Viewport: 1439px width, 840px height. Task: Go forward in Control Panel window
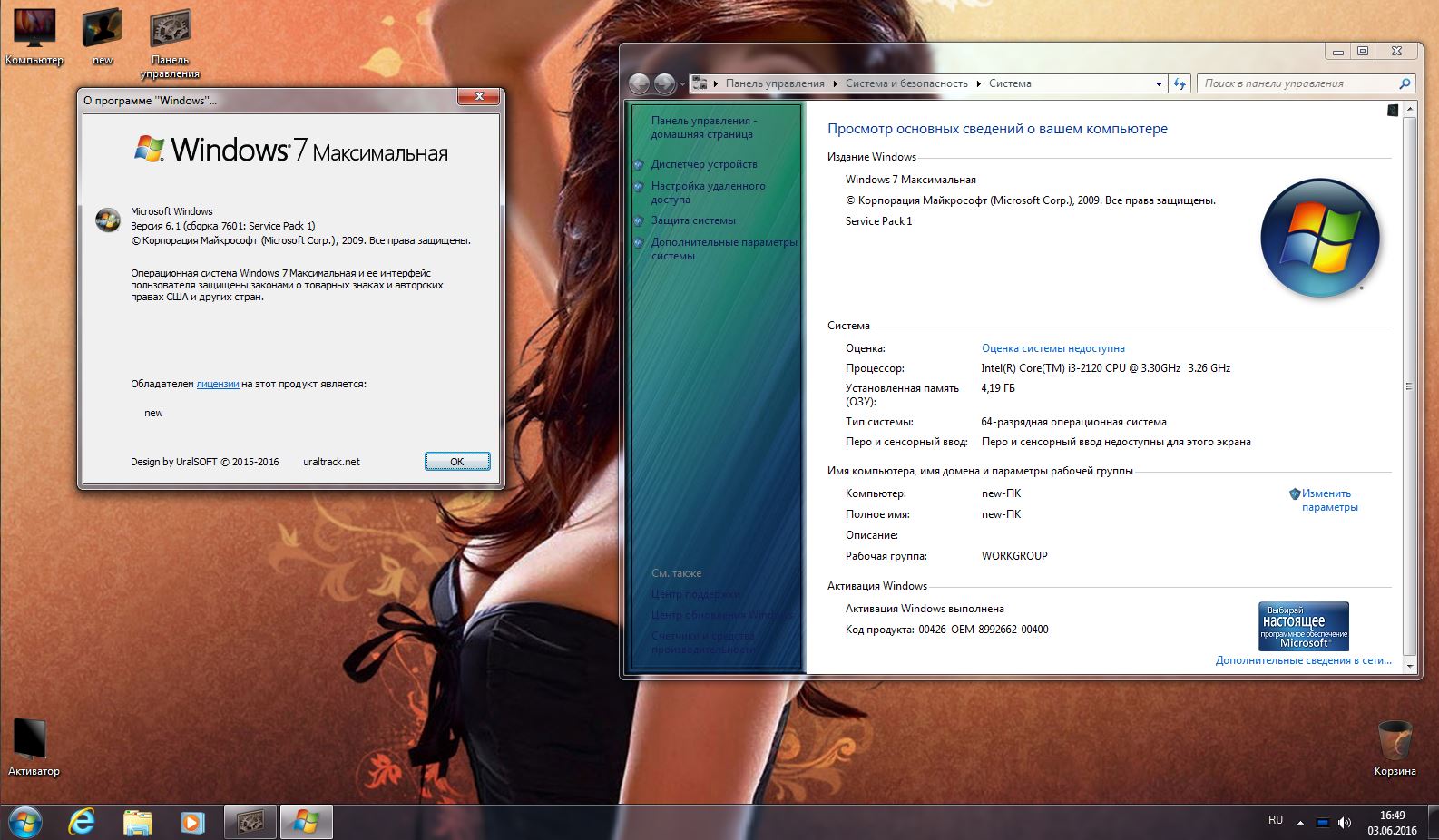tap(664, 83)
